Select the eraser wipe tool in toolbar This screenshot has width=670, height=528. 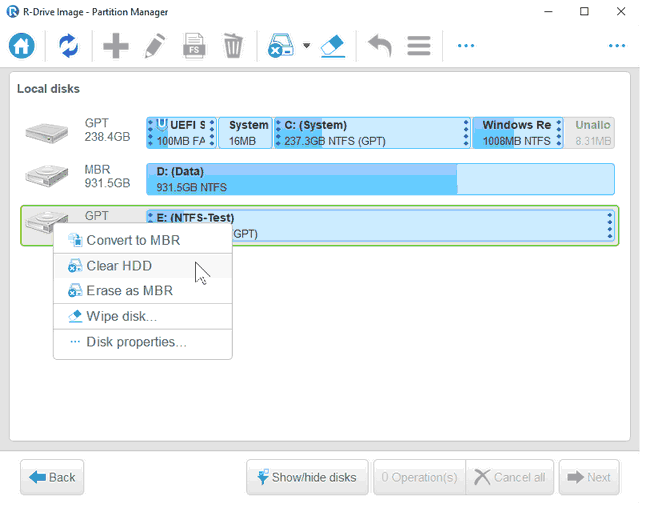tap(333, 46)
